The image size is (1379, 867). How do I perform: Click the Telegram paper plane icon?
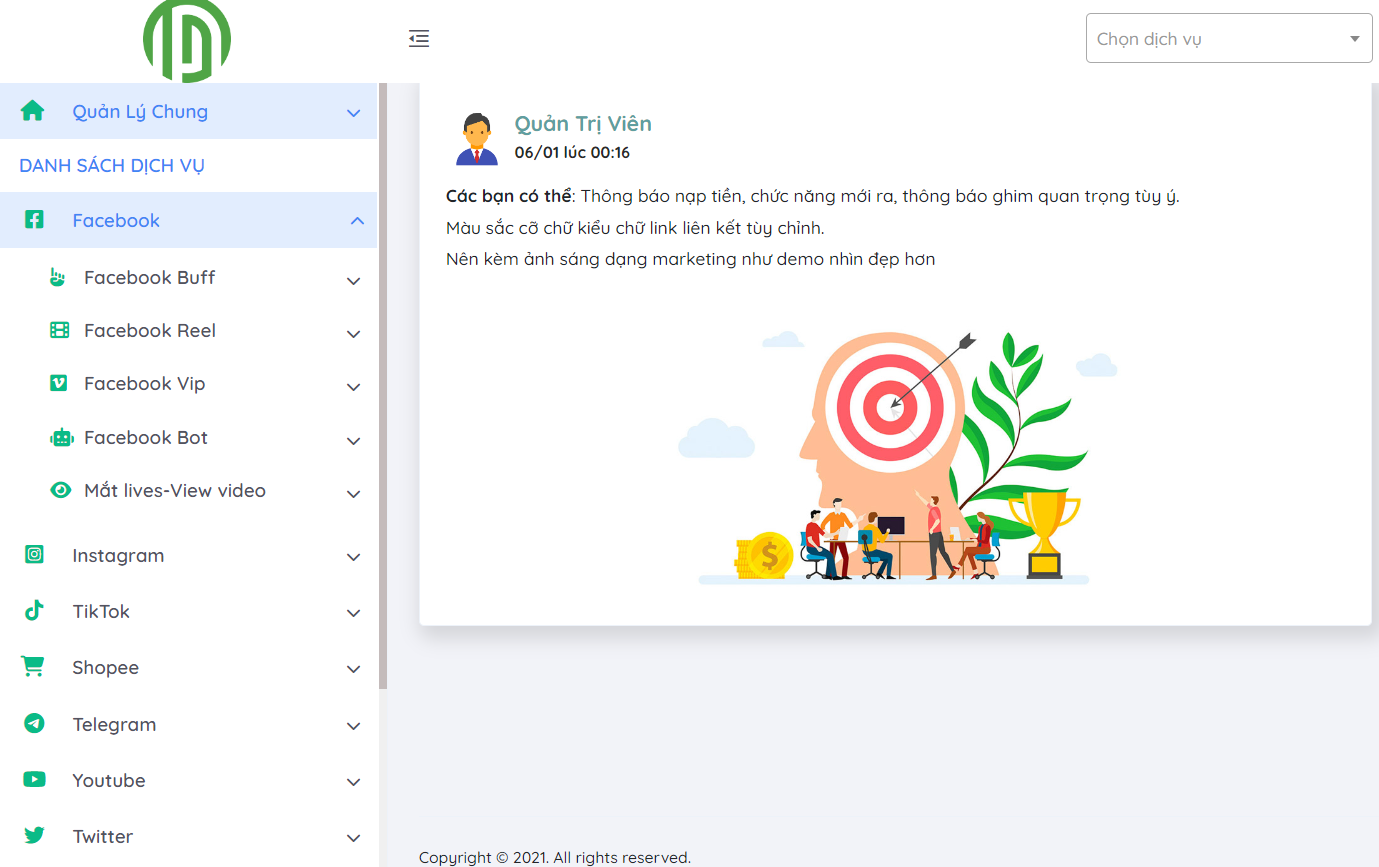click(x=35, y=723)
